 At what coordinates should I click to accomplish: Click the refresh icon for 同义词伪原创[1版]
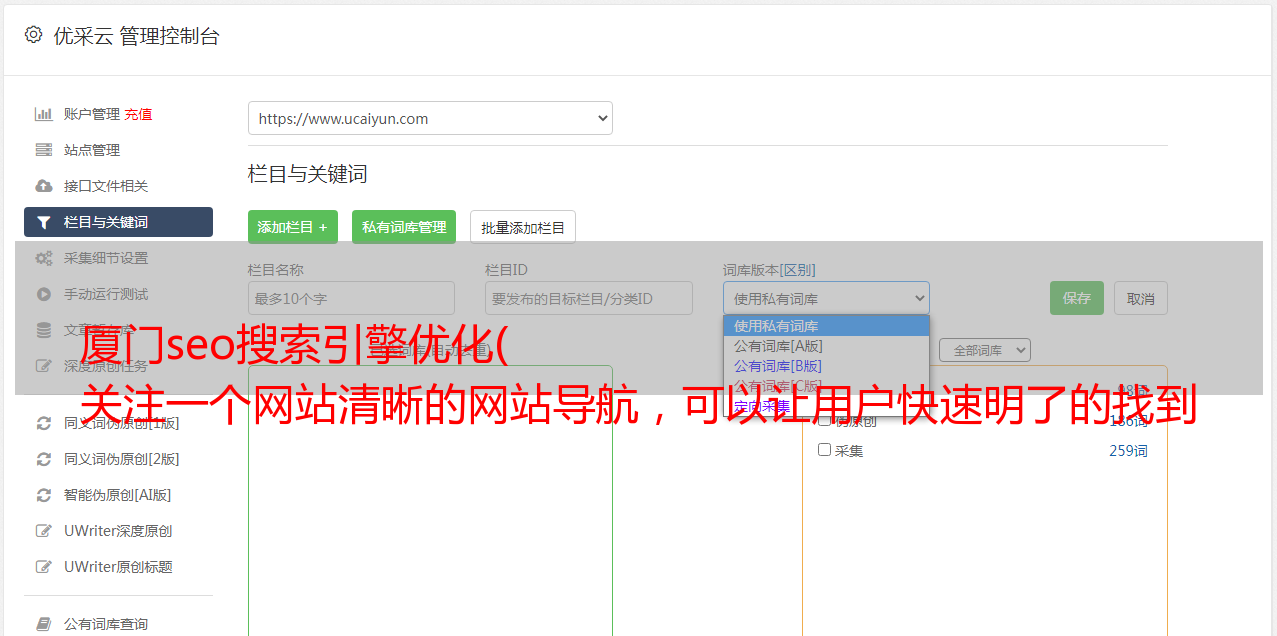[43, 423]
